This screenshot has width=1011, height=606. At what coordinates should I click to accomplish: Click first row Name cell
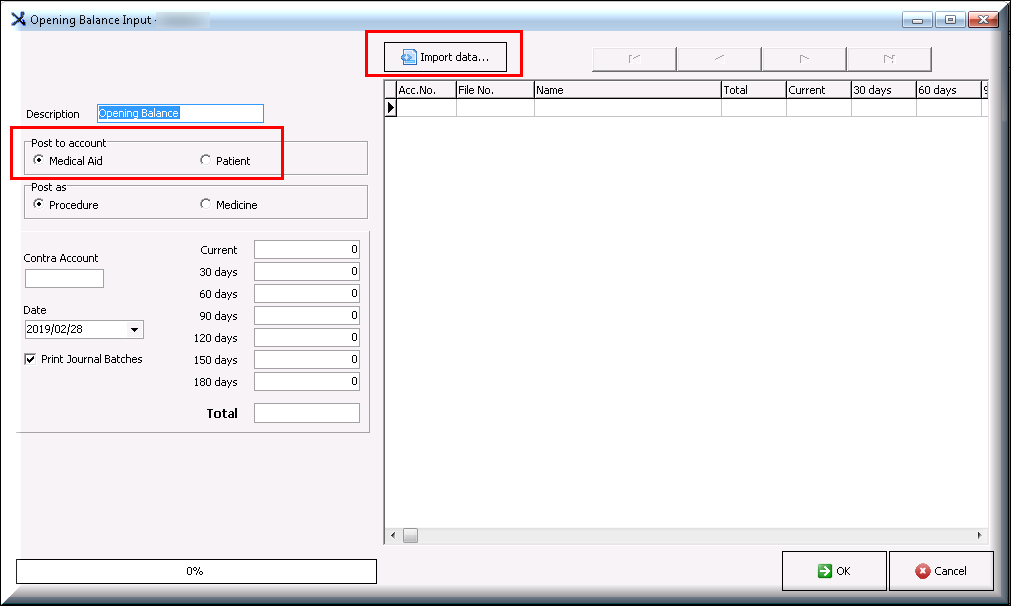pos(627,108)
